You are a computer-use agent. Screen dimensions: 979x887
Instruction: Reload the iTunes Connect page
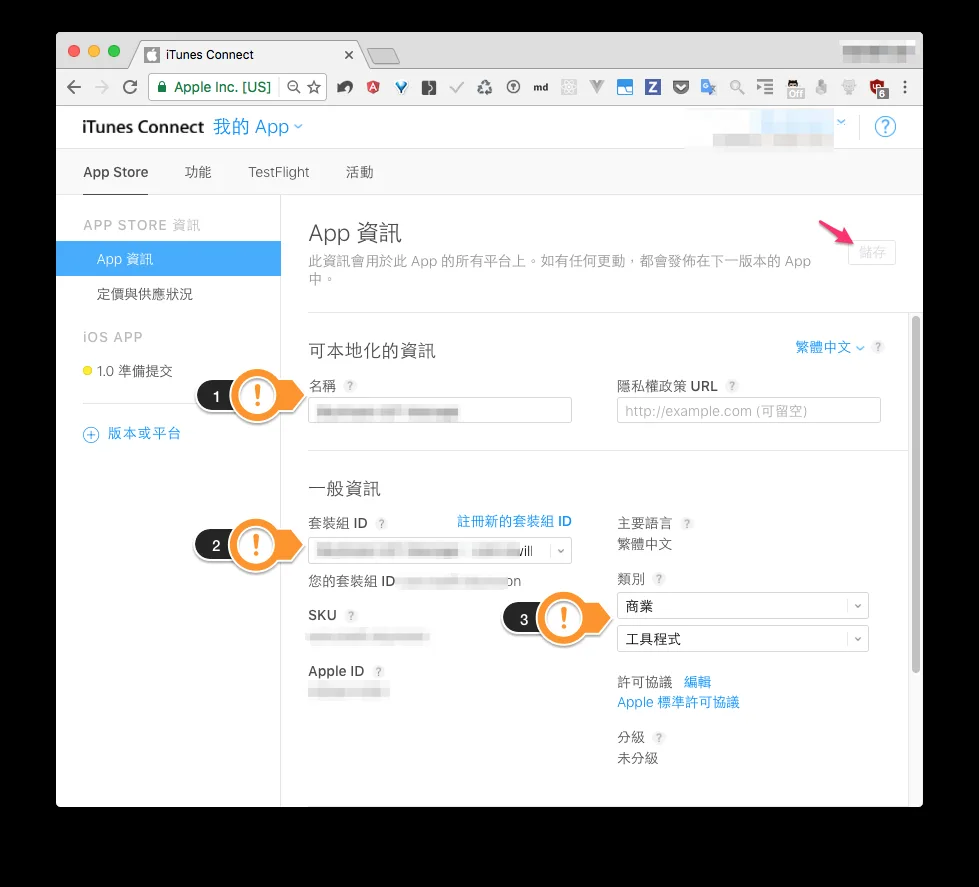tap(130, 87)
